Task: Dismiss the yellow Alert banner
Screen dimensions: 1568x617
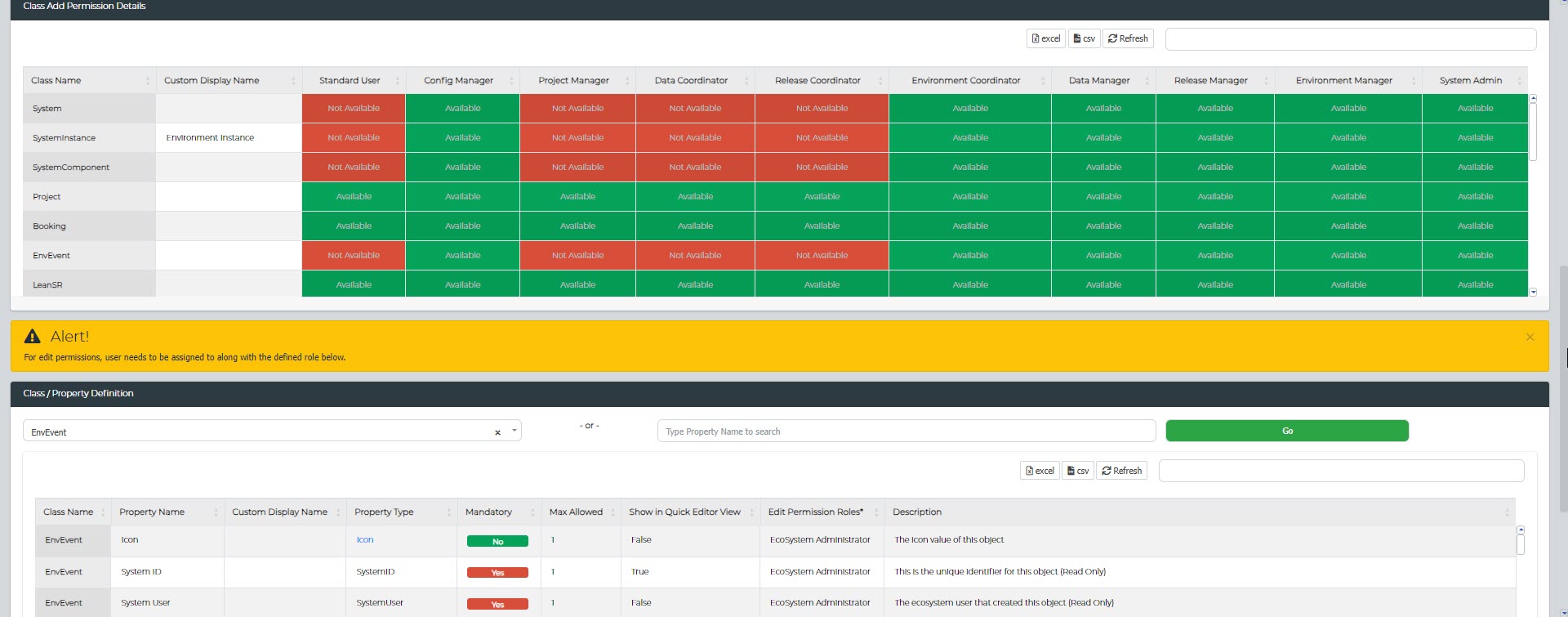Action: coord(1530,337)
